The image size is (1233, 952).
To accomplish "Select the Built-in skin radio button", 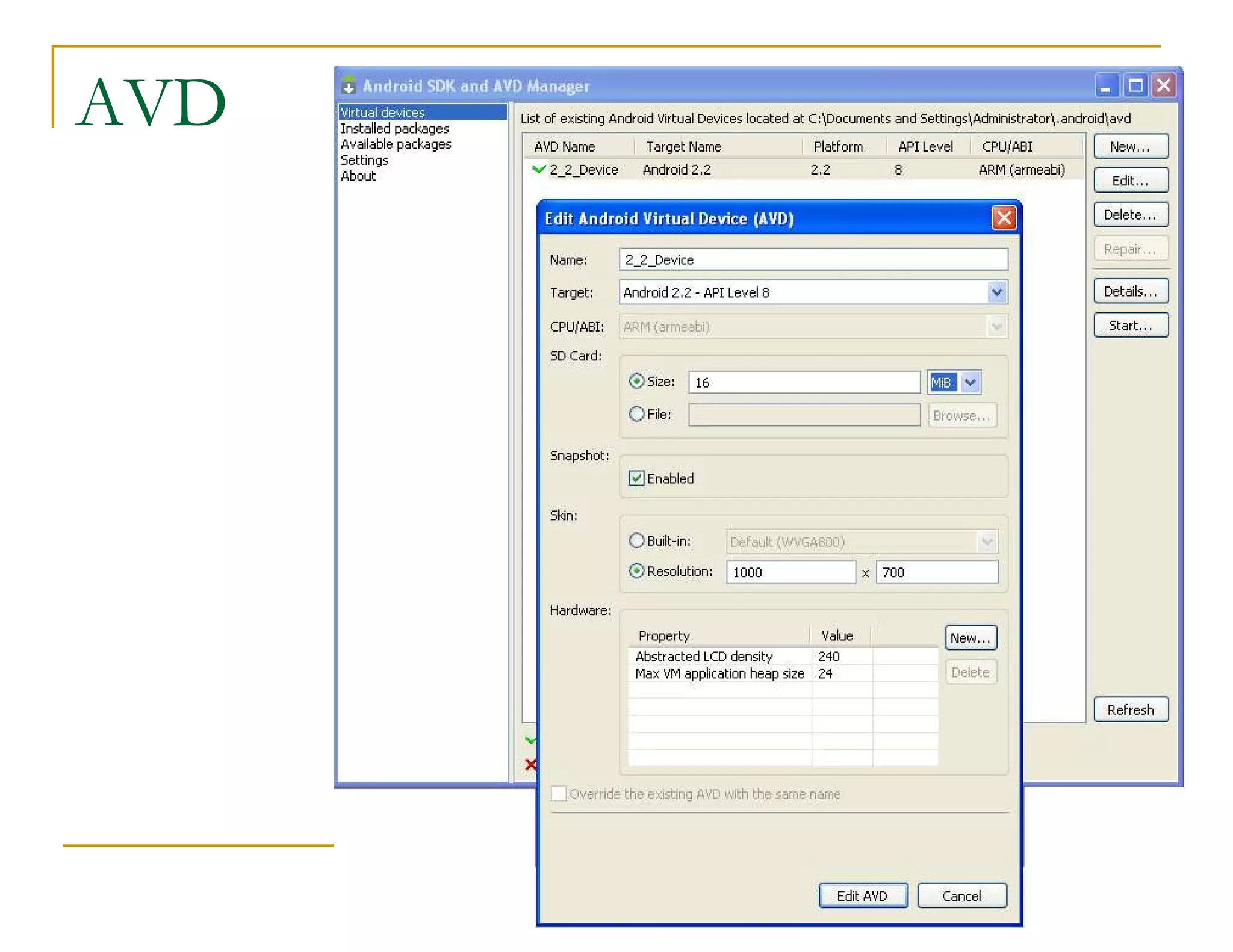I will click(636, 540).
